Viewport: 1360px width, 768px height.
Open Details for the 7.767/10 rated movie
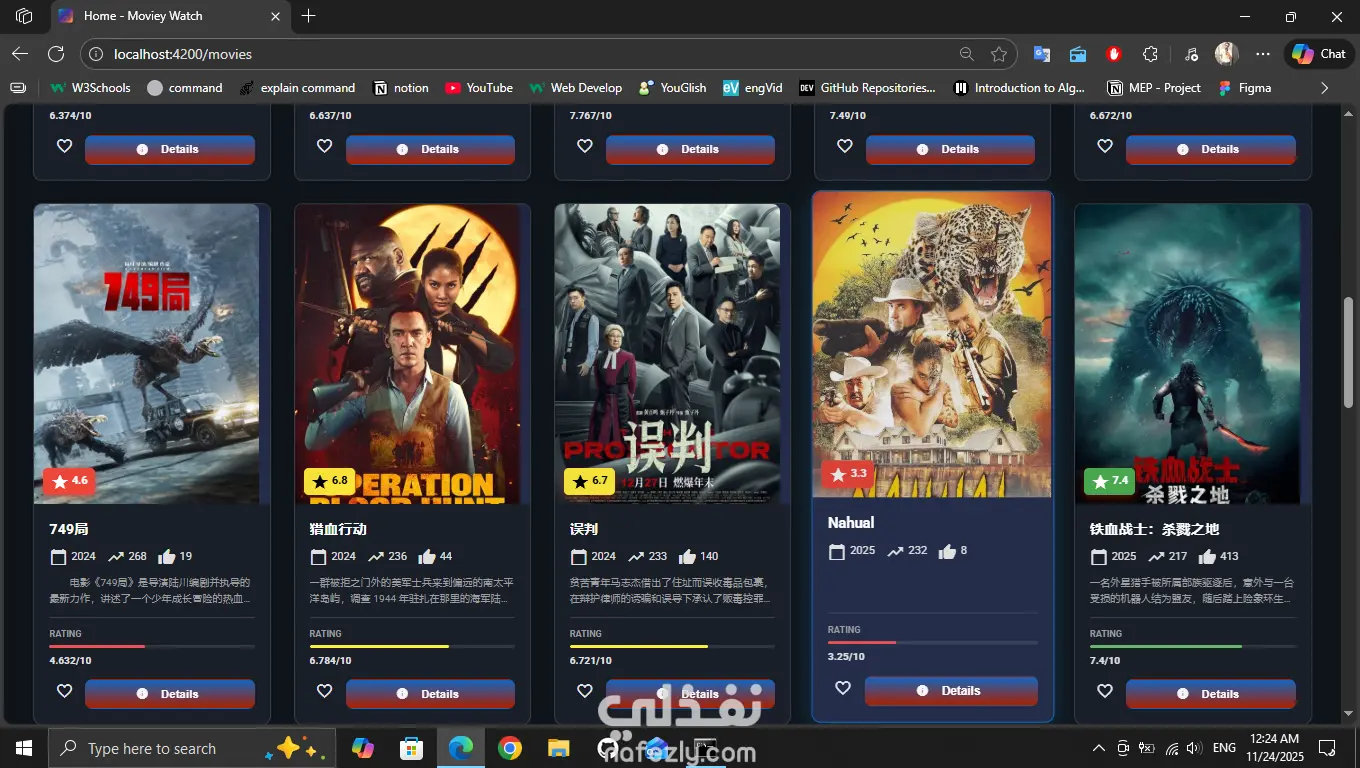(x=690, y=149)
